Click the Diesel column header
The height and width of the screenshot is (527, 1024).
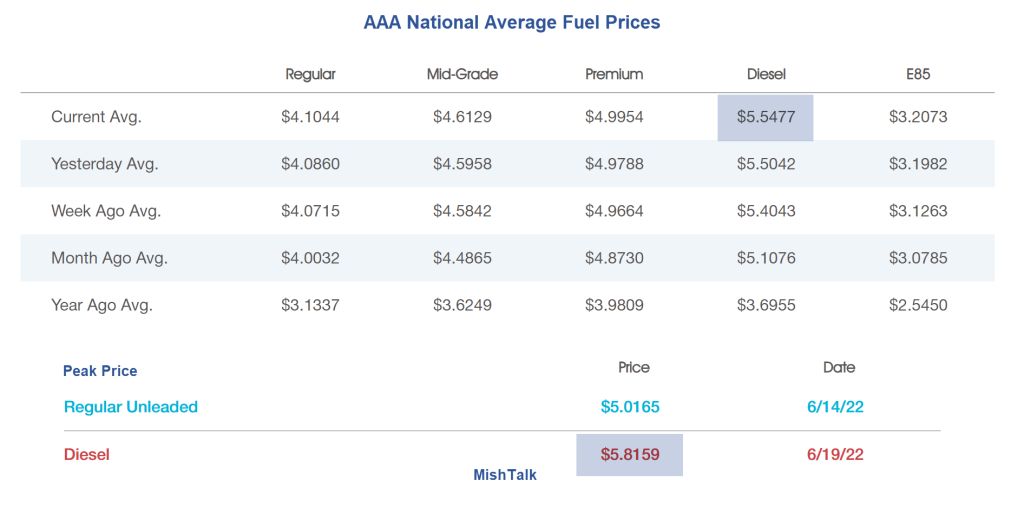tap(766, 74)
